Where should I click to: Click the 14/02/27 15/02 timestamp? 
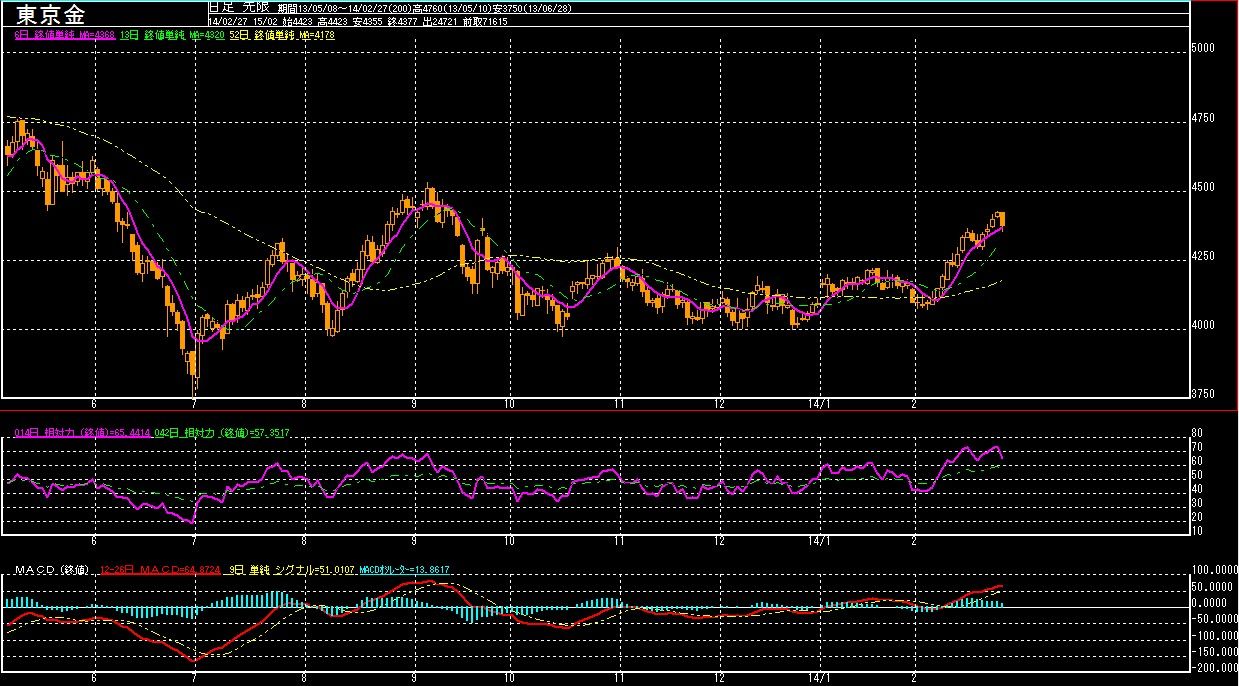pos(244,21)
